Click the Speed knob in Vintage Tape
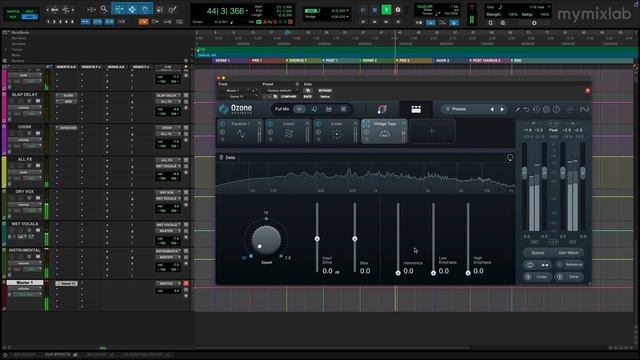The height and width of the screenshot is (360, 640). 266,239
